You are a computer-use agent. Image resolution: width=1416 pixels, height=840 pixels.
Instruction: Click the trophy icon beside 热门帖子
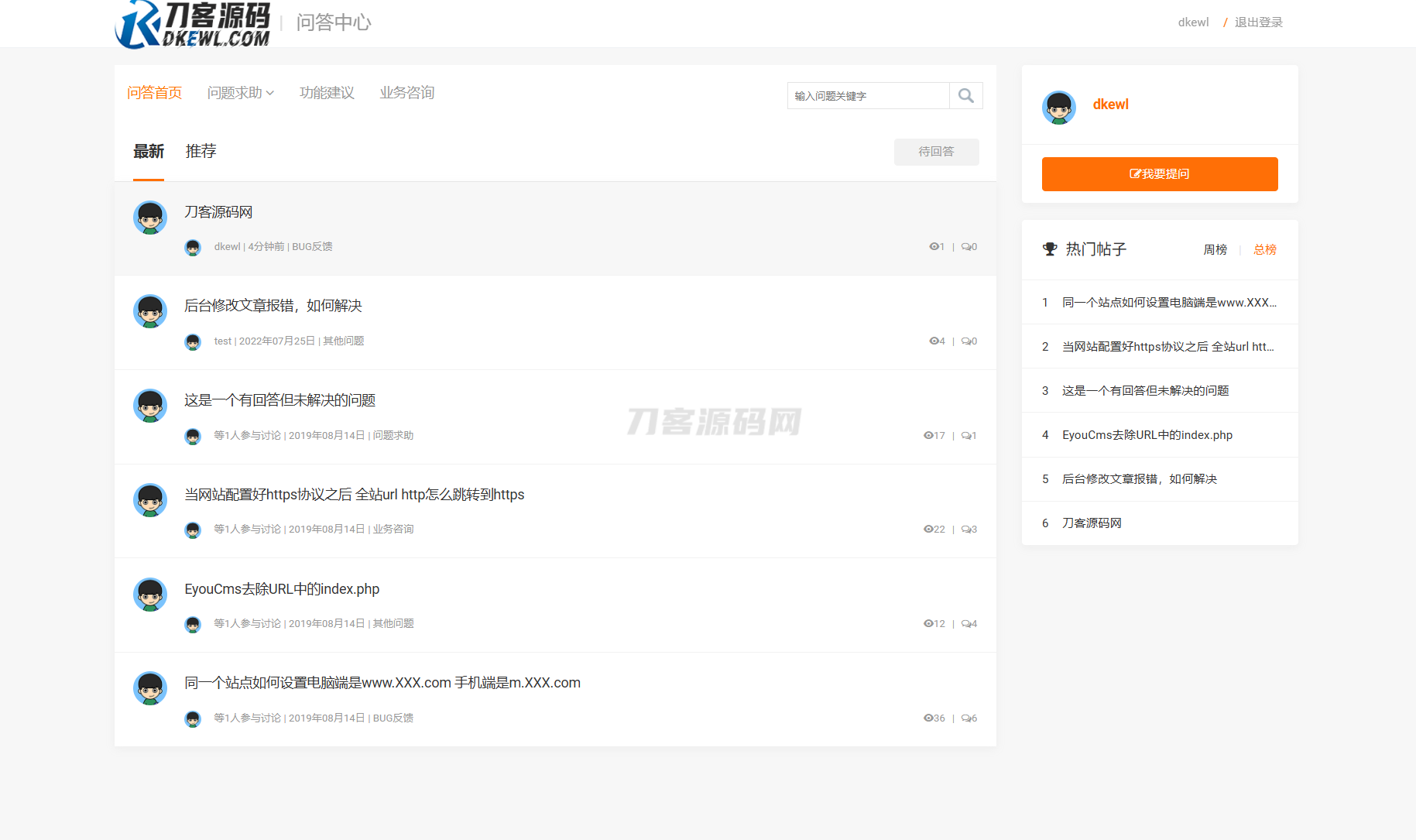(1050, 249)
